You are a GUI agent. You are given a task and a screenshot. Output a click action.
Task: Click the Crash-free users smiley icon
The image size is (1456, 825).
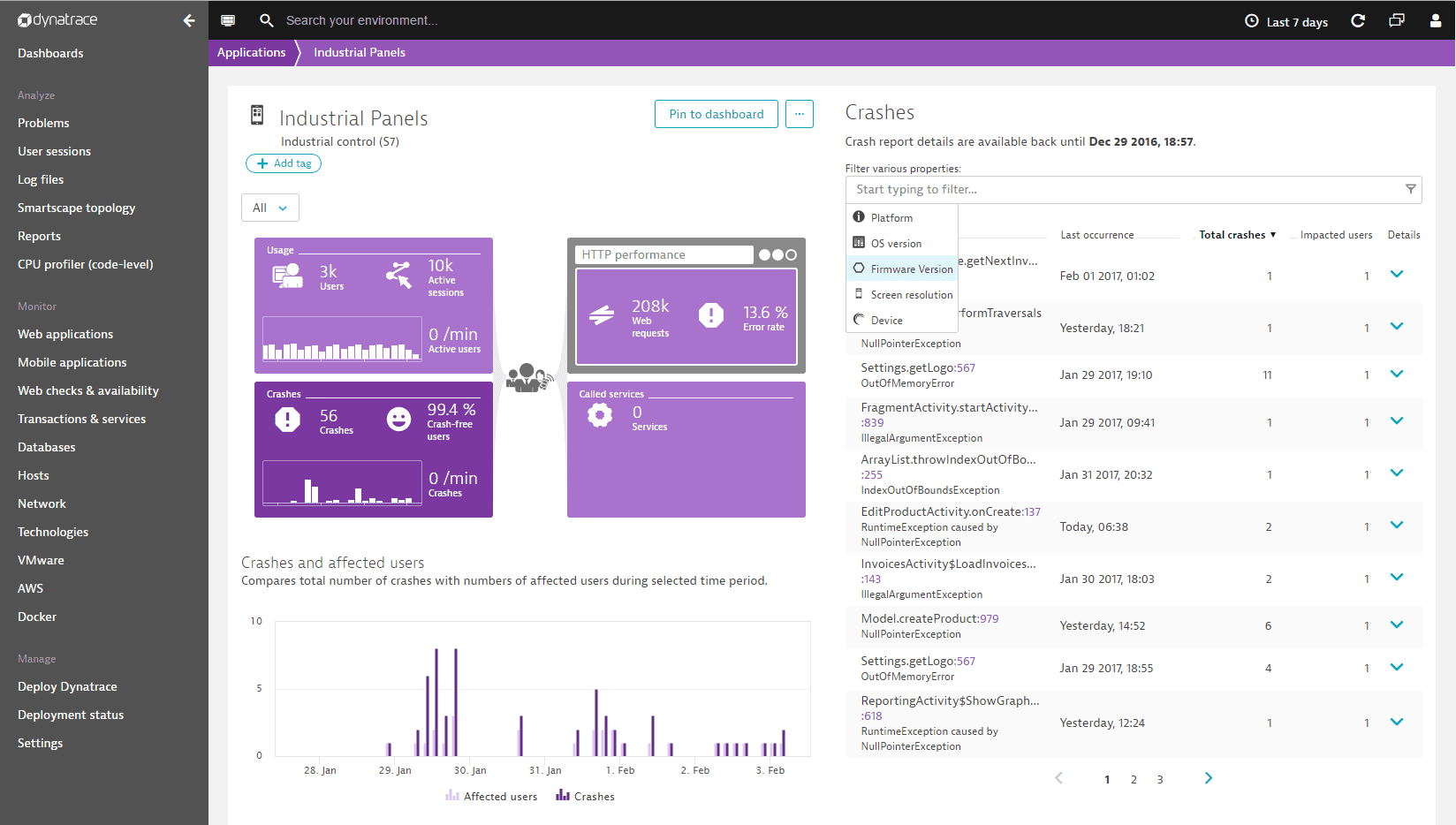point(399,419)
